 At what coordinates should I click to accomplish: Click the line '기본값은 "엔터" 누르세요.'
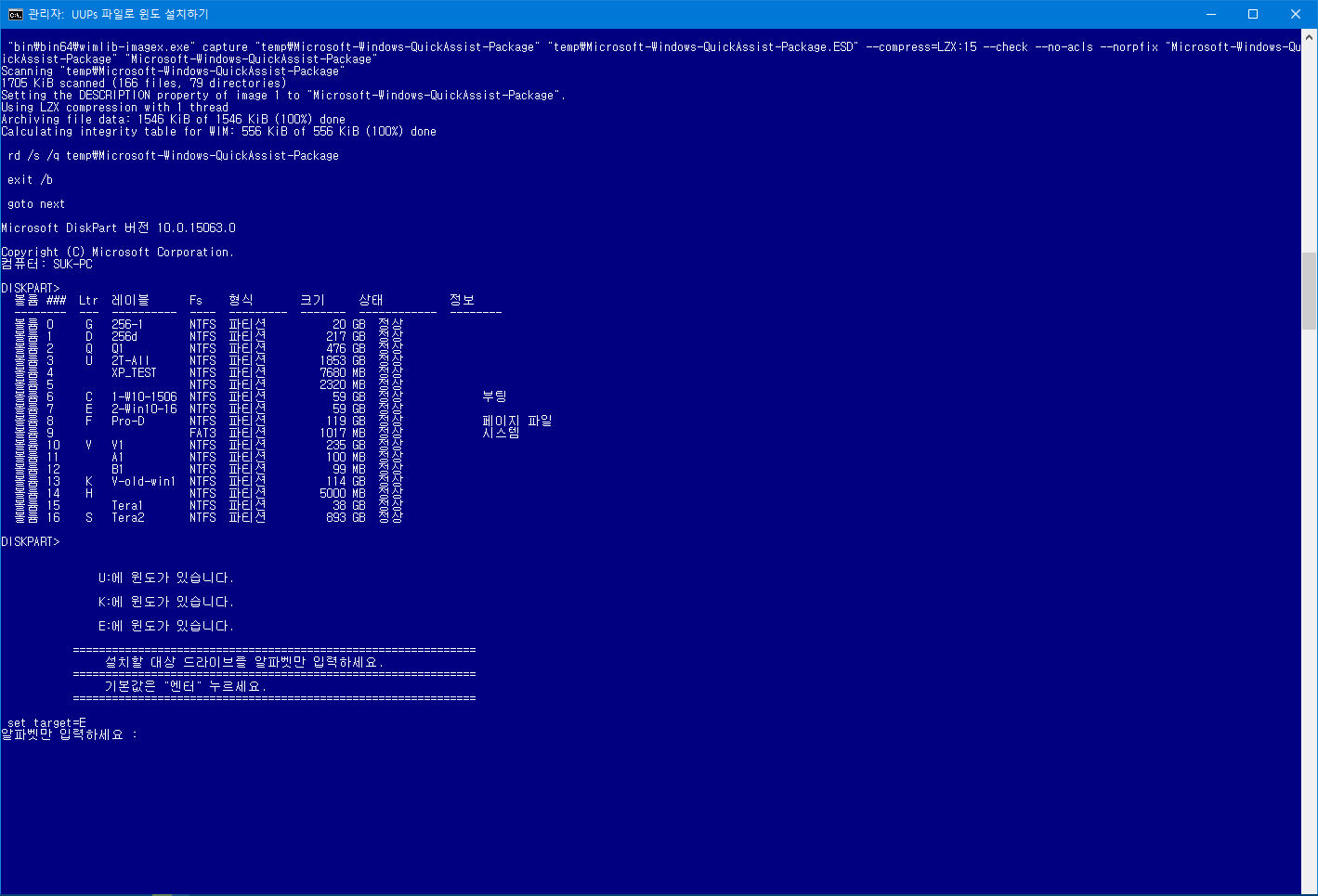pyautogui.click(x=186, y=686)
